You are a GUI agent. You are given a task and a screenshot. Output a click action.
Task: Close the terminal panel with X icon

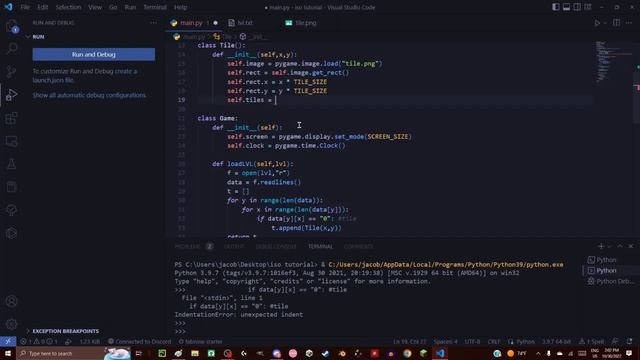point(631,246)
